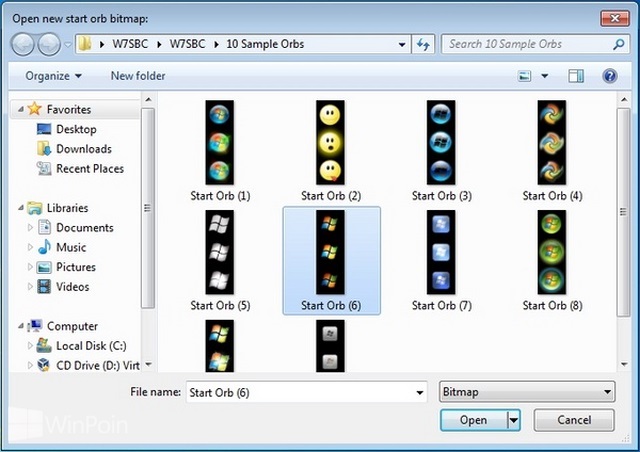Expand the File name history dropdown
Viewport: 640px width, 452px height.
tap(420, 392)
